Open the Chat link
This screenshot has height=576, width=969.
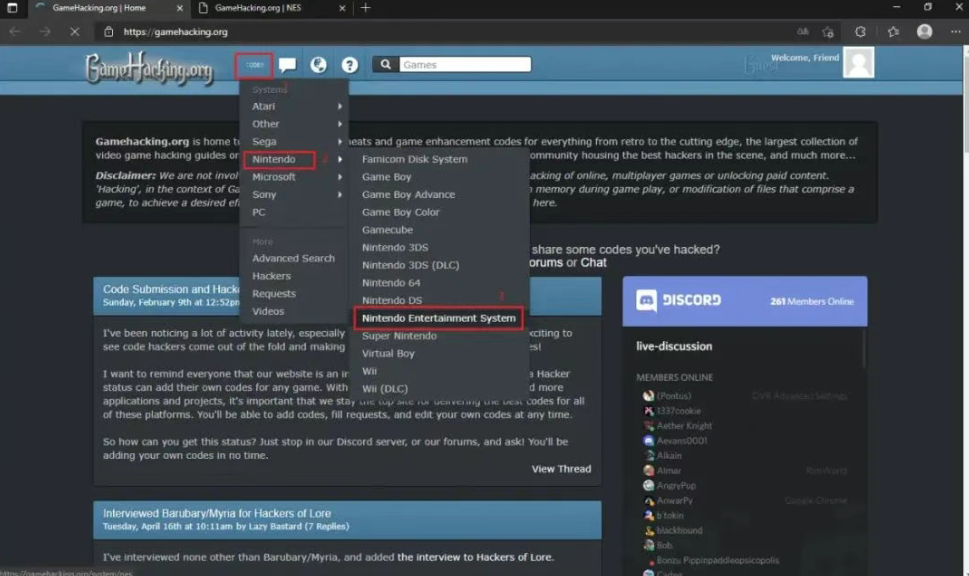[593, 263]
